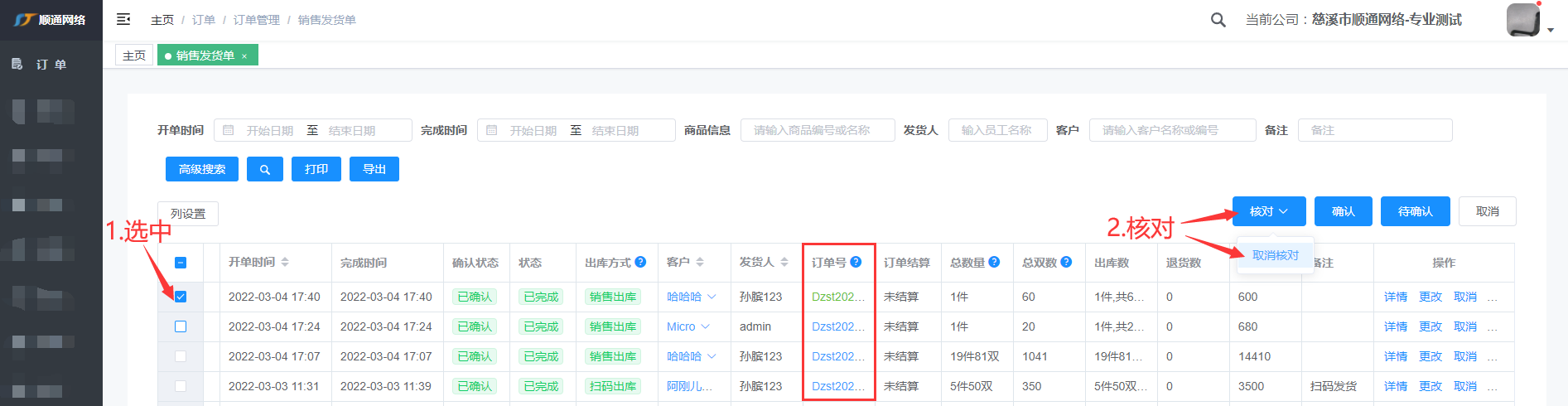Sort by 开单时间 column sort icon
The width and height of the screenshot is (1568, 406).
coord(285,262)
